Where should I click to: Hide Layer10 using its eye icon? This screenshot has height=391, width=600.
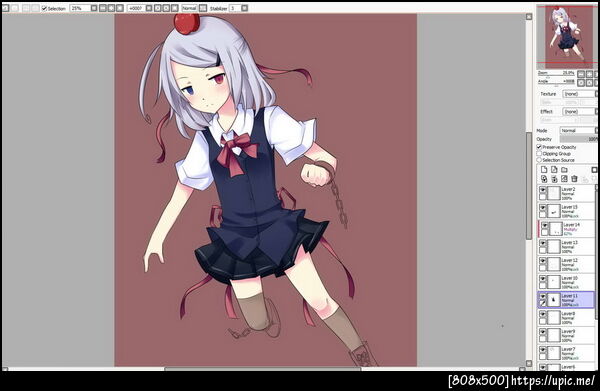click(x=543, y=279)
